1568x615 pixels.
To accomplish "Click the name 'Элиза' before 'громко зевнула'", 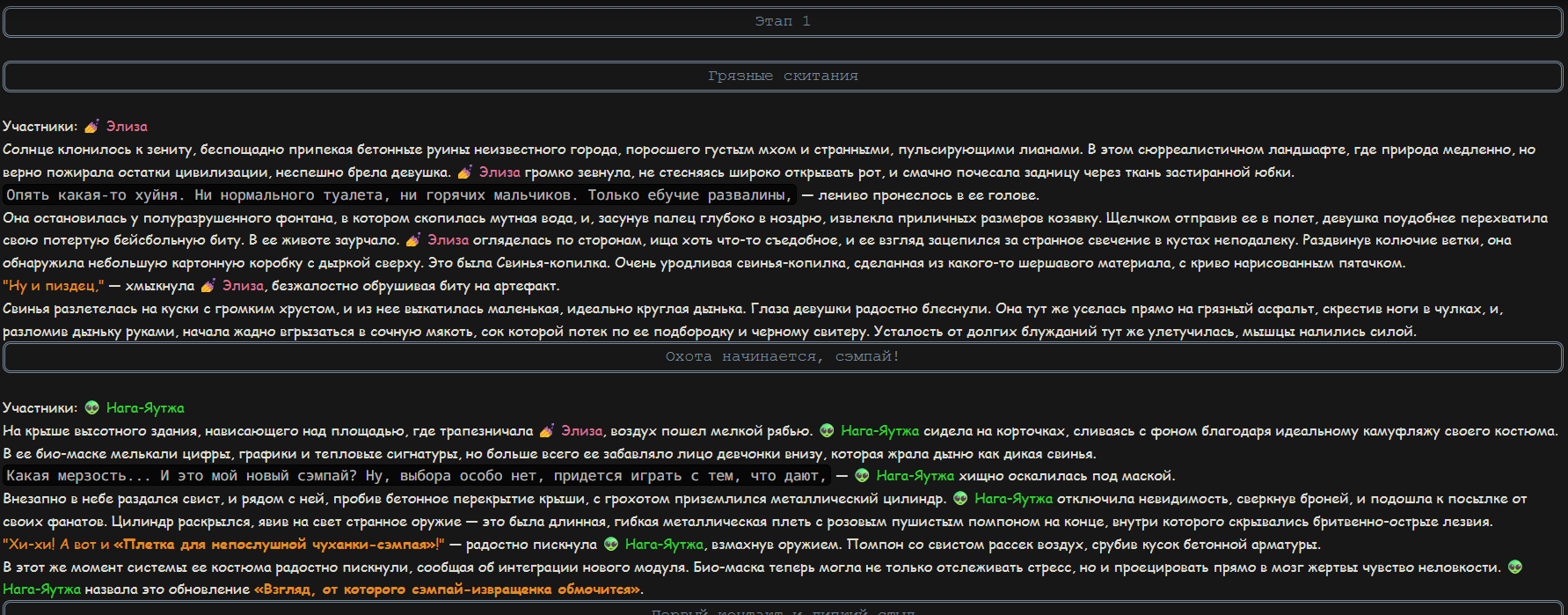I will click(500, 172).
